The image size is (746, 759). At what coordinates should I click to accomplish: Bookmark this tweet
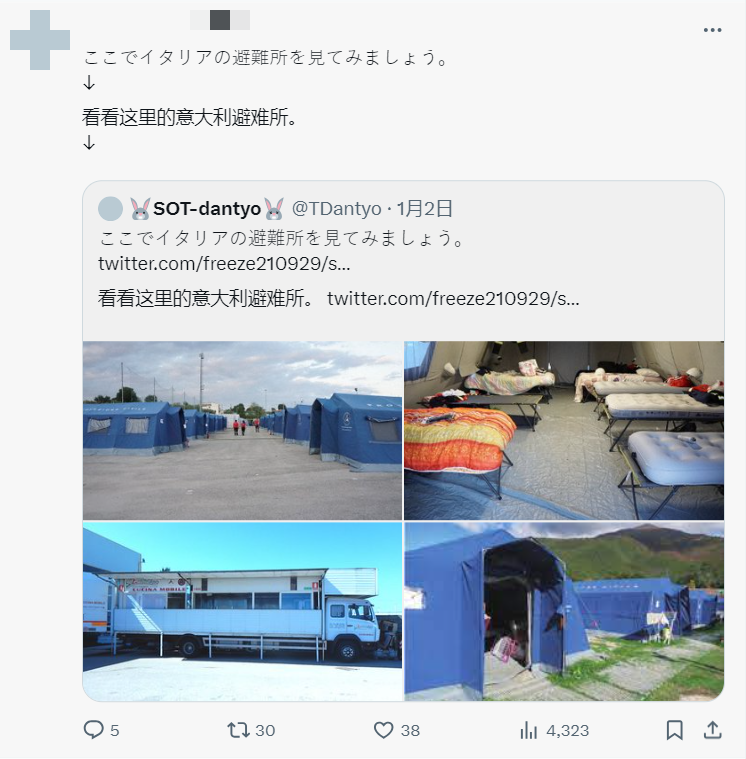tap(674, 730)
